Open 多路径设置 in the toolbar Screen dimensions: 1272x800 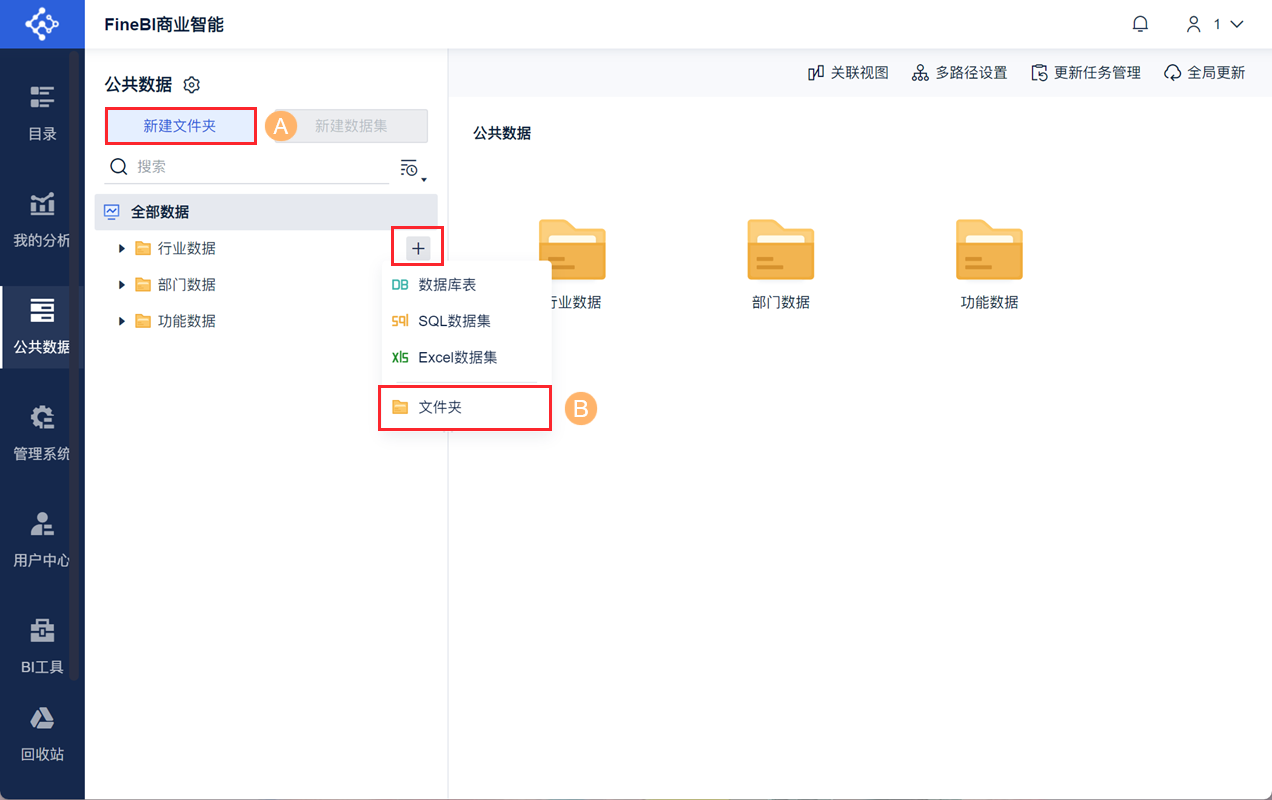click(960, 73)
